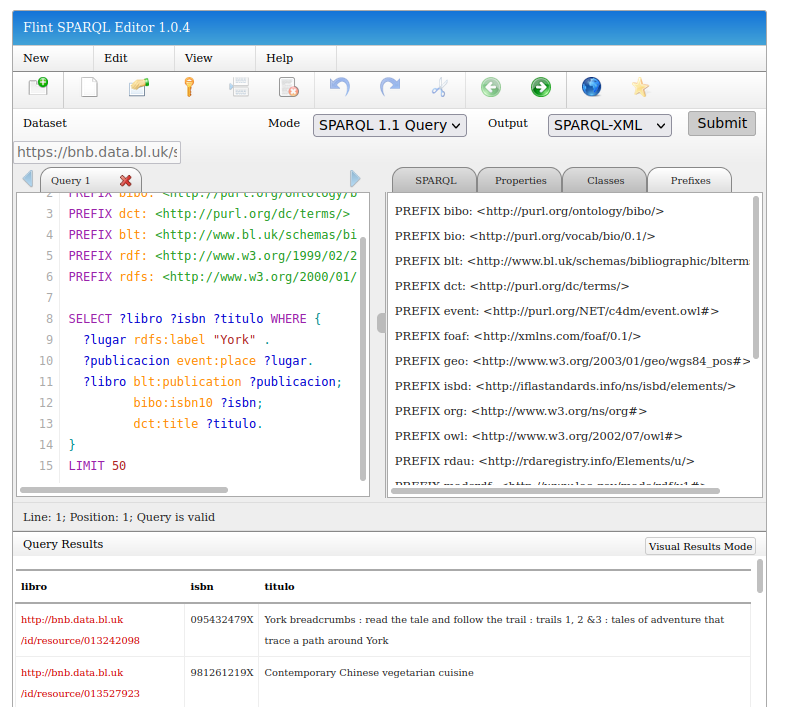Click the undo arrow icon
785x707 pixels.
(x=340, y=88)
